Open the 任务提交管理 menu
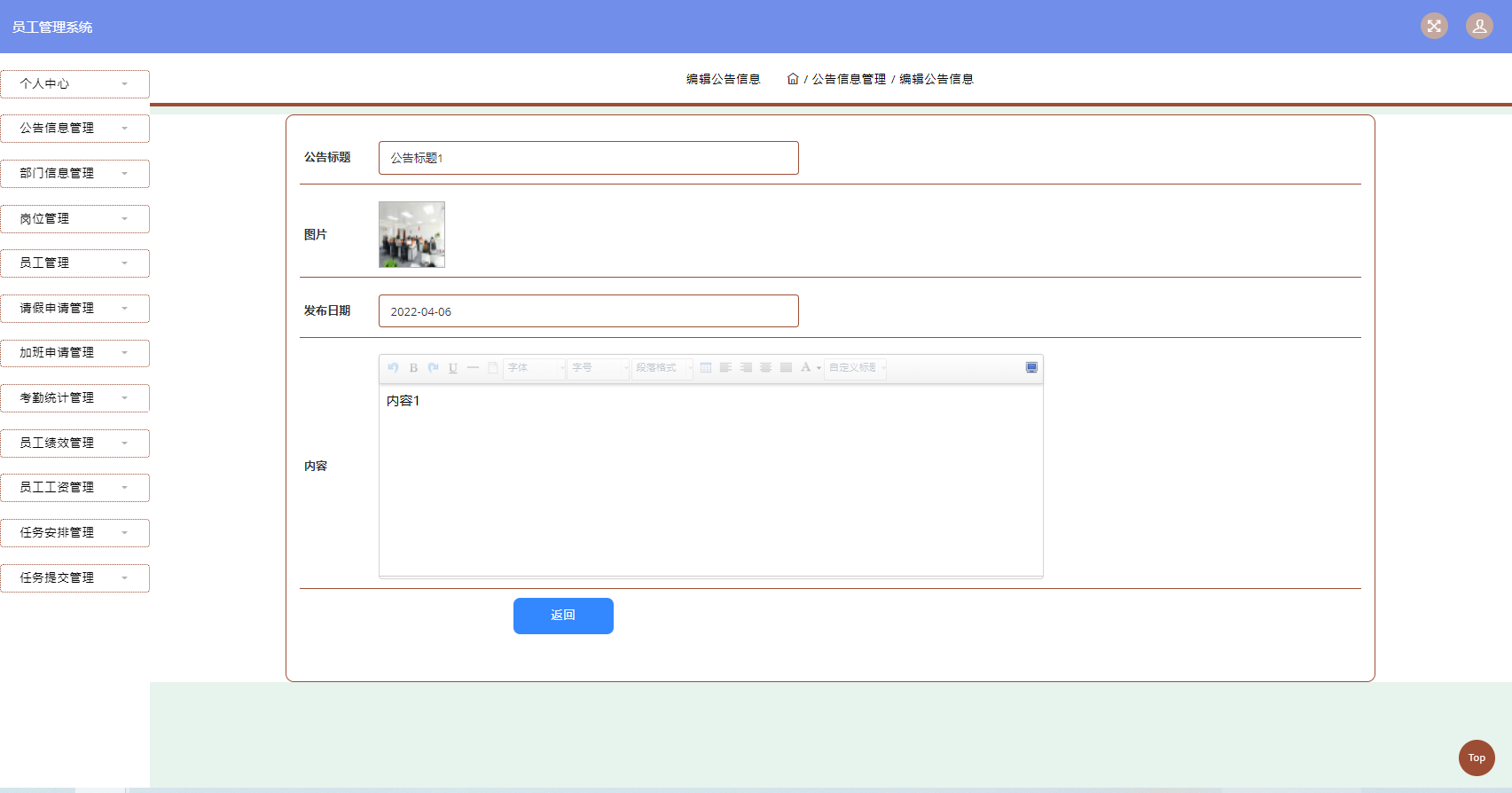Image resolution: width=1512 pixels, height=793 pixels. [x=74, y=577]
